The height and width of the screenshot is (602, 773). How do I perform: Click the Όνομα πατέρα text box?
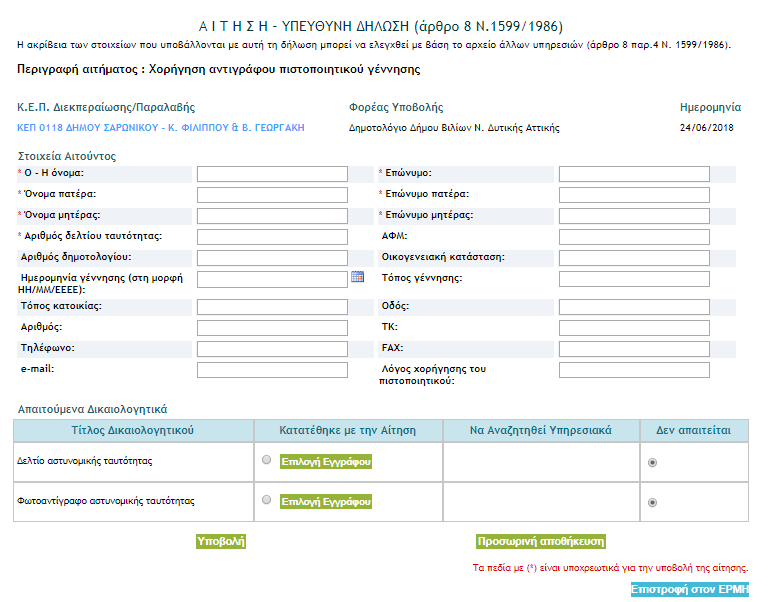click(272, 195)
